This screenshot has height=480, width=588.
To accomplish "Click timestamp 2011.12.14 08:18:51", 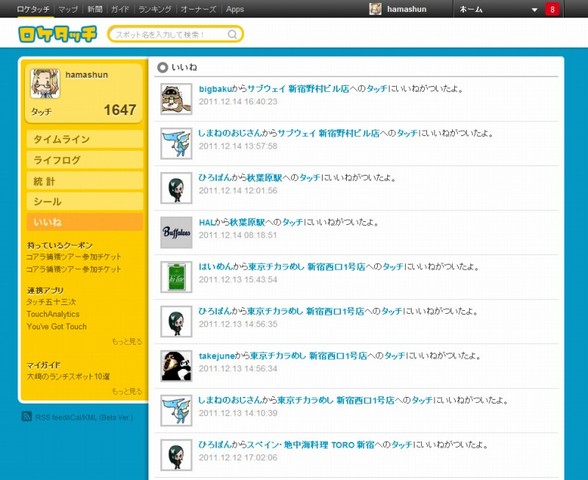I will tap(238, 235).
